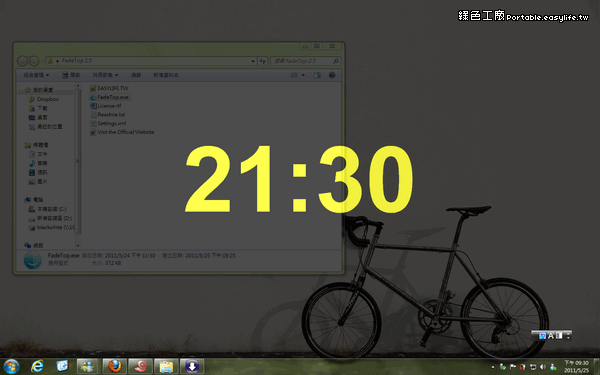The width and height of the screenshot is (600, 375).
Task: Click the IME language bar A icon
Action: [x=551, y=336]
